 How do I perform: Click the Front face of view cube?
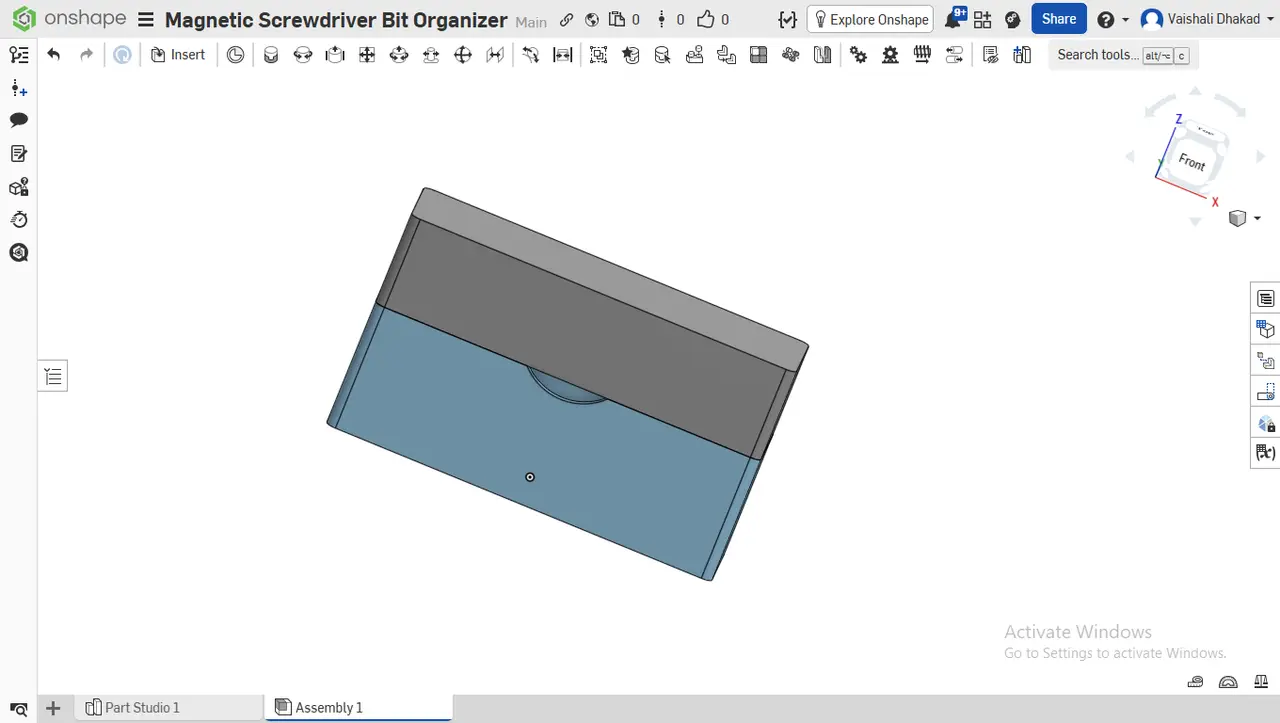pos(1191,161)
